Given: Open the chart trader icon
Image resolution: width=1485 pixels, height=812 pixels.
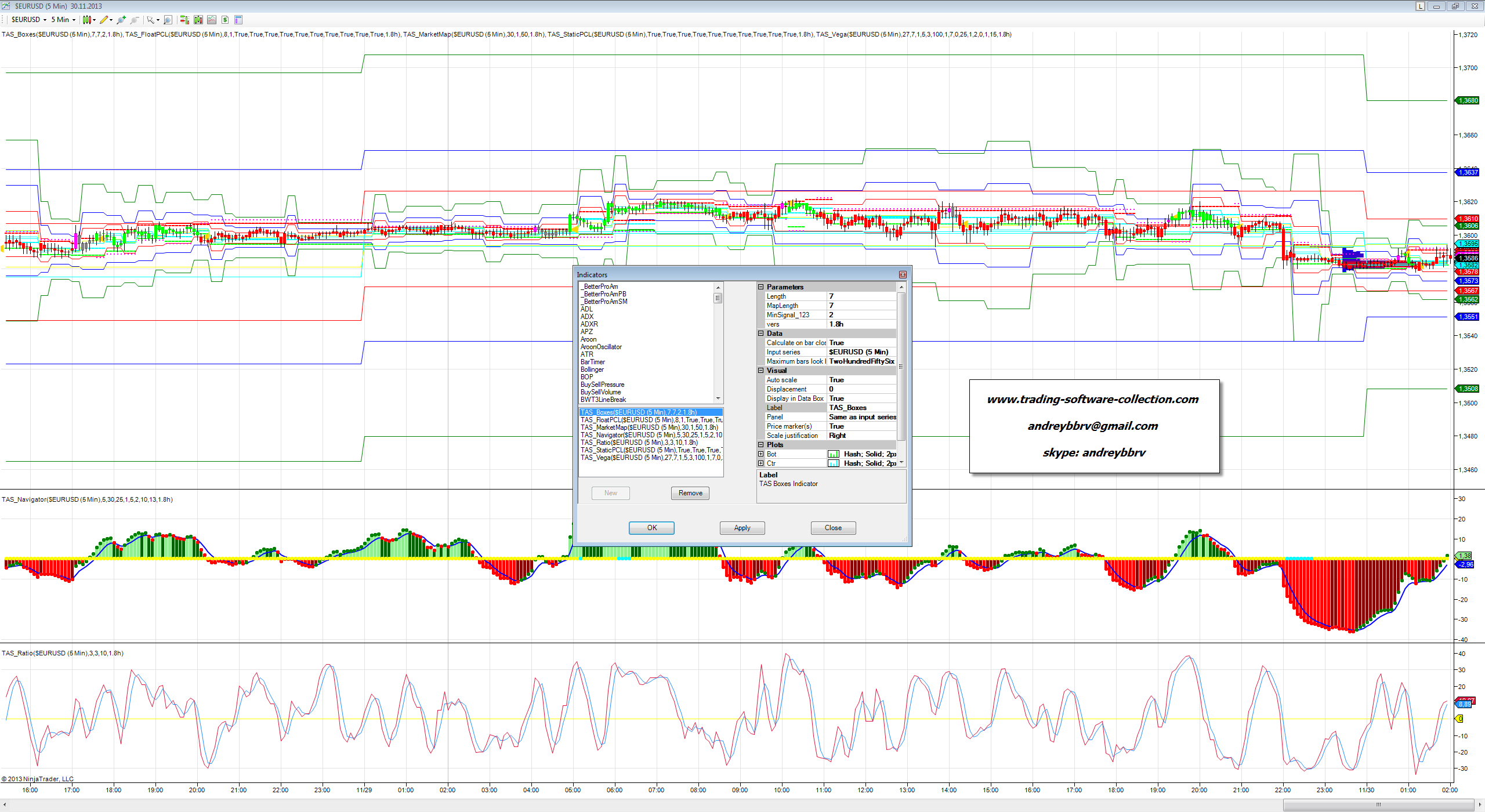Looking at the screenshot, I should 184,20.
